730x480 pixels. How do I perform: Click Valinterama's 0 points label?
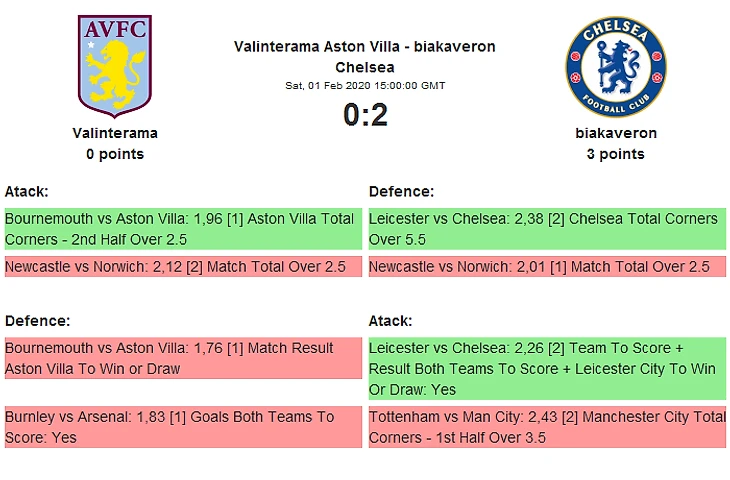point(115,154)
